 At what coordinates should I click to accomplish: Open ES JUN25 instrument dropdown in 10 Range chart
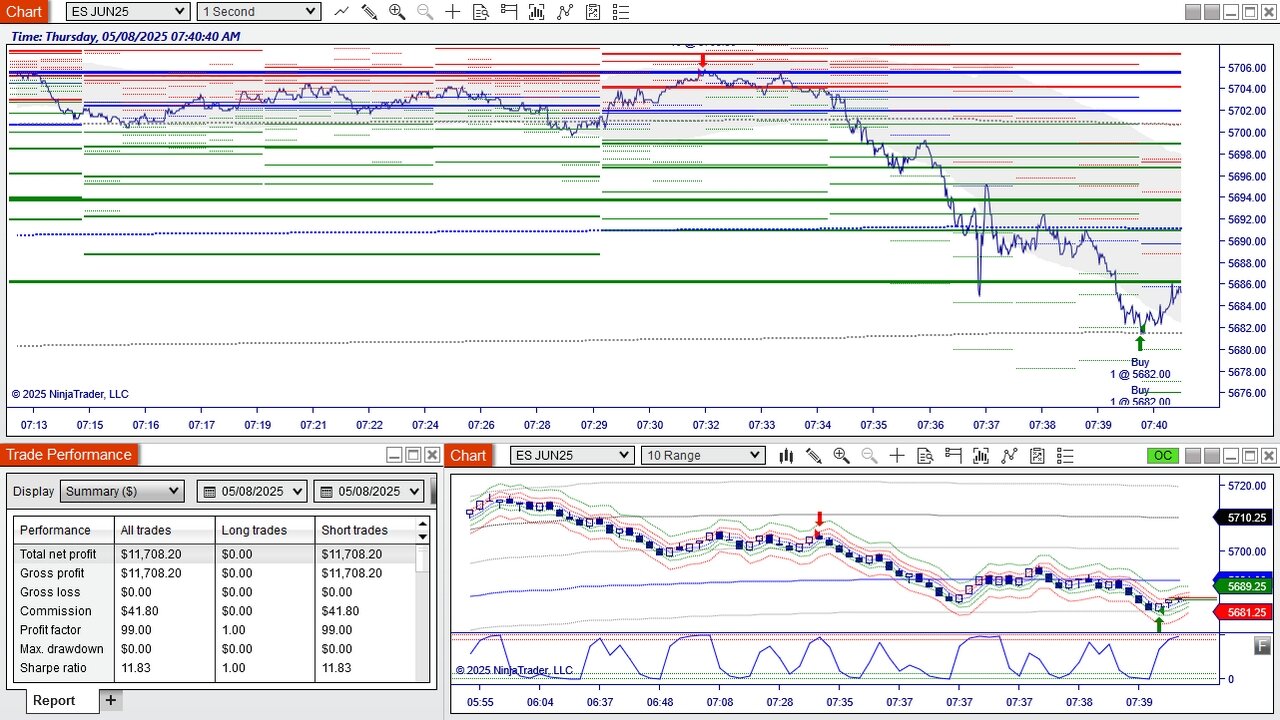pyautogui.click(x=572, y=456)
